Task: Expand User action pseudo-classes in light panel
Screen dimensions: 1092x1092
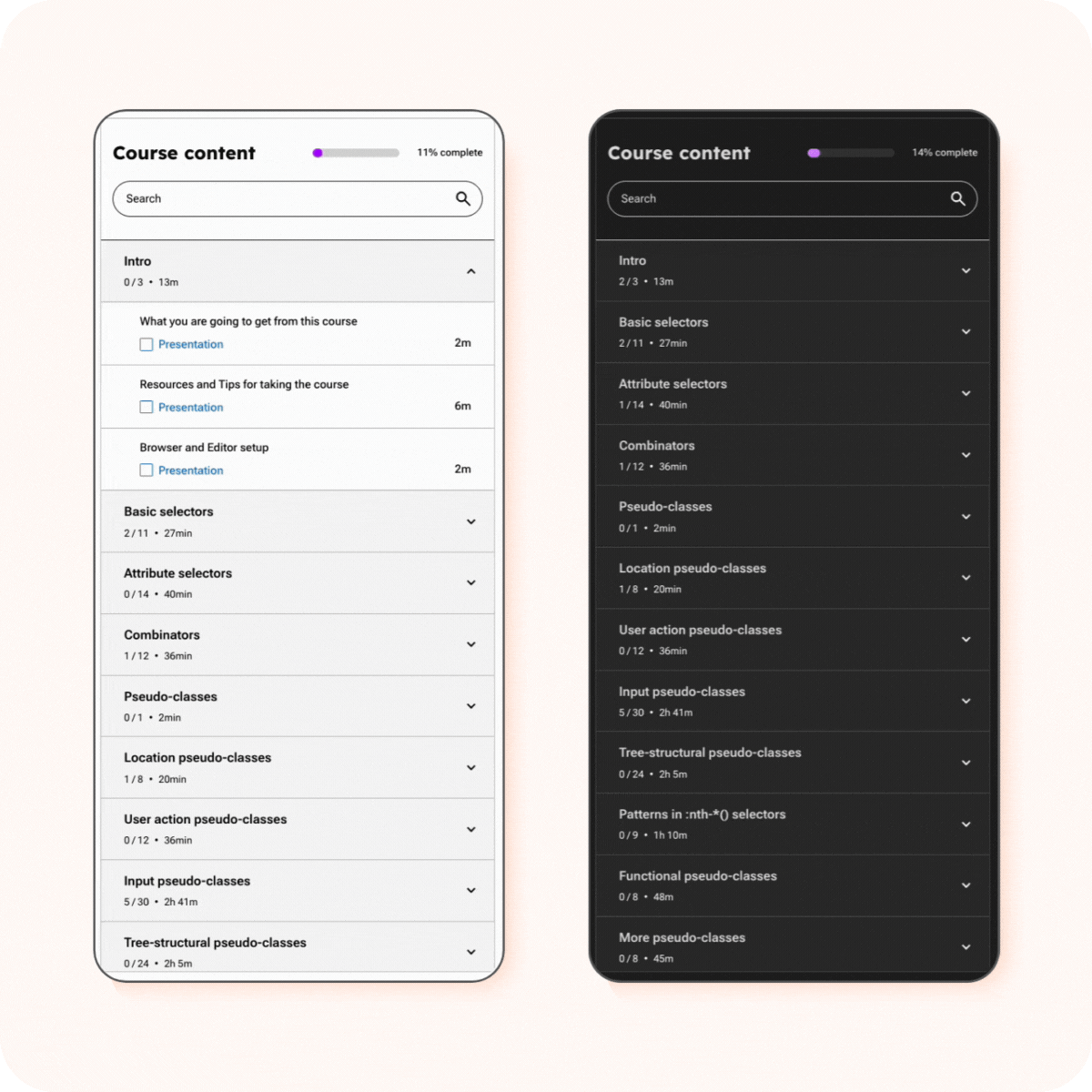Action: coord(298,829)
